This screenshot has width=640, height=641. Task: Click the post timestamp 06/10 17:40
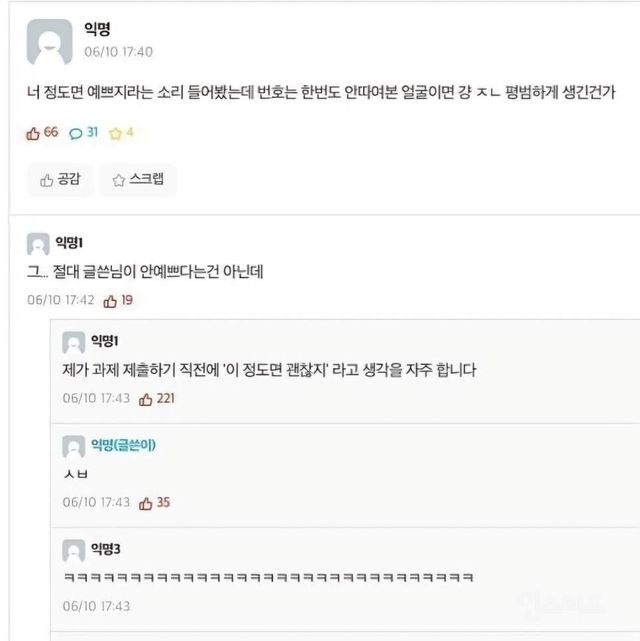pos(118,52)
